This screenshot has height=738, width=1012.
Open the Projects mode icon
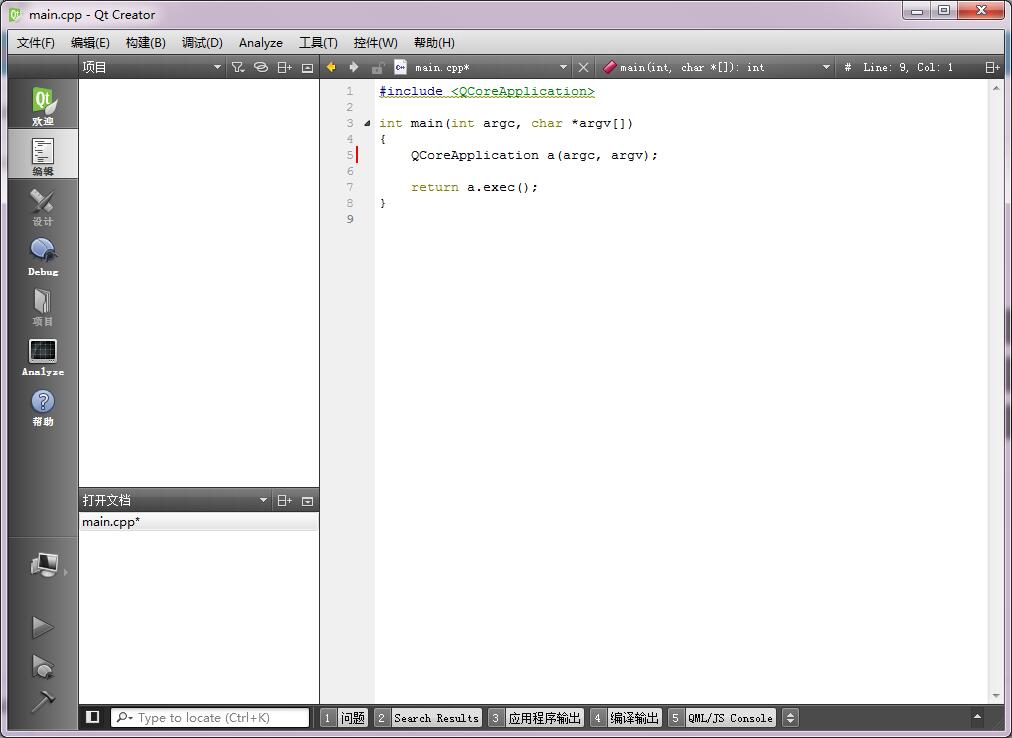43,305
